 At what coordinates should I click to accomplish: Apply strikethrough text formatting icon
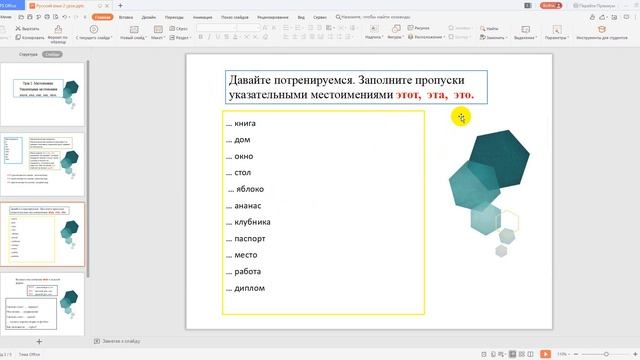click(226, 37)
